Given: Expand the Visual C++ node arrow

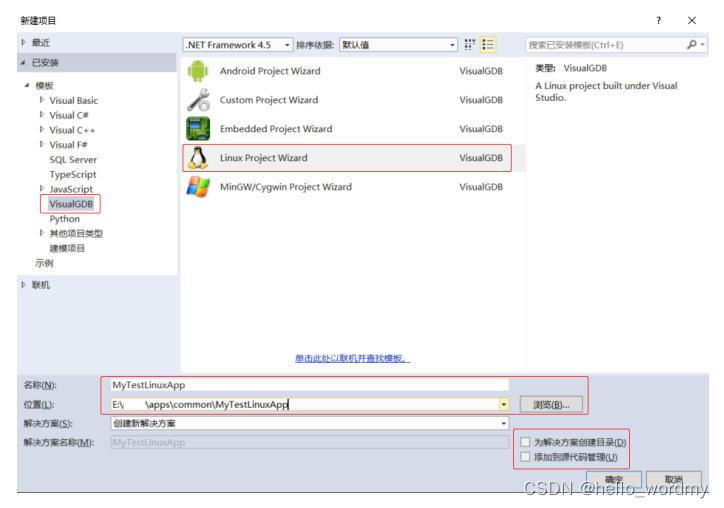Looking at the screenshot, I should 42,130.
